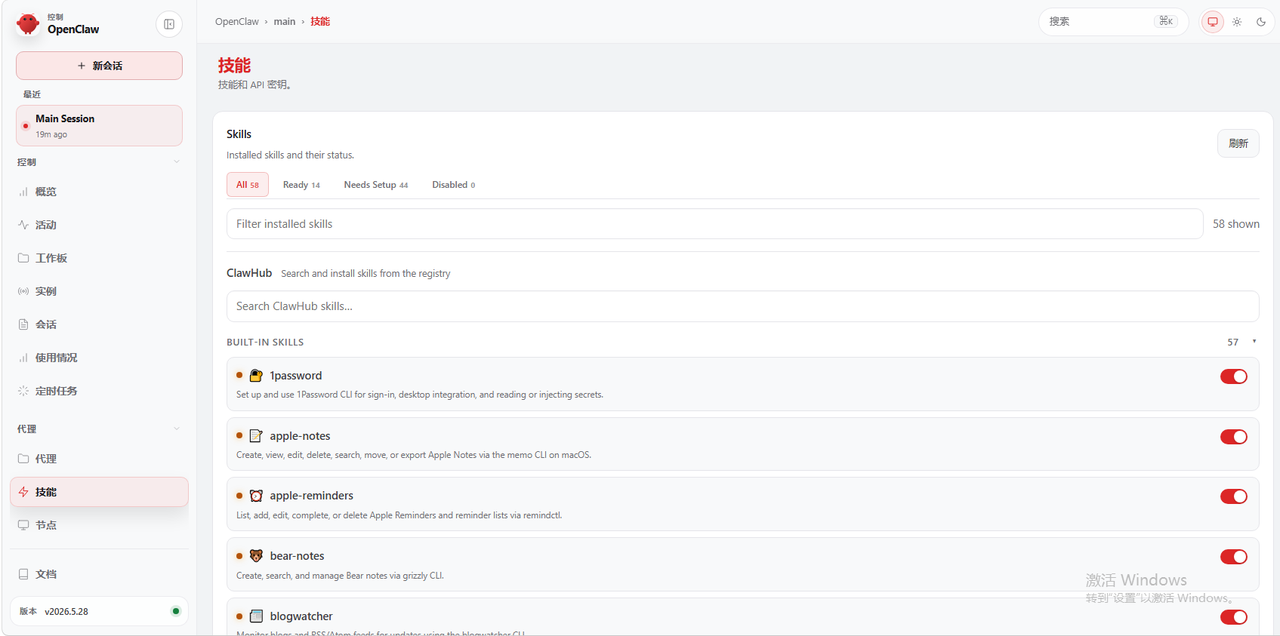Click the blogwatcher newspaper icon
The height and width of the screenshot is (636, 1280).
point(256,616)
